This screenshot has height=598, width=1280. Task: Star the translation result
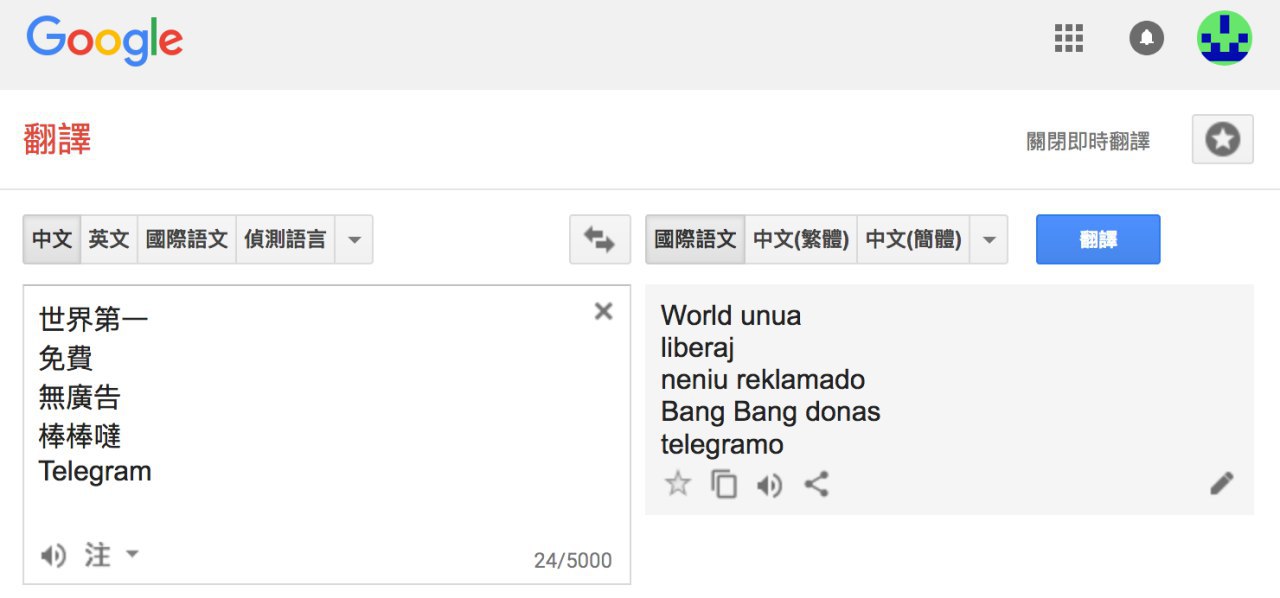678,485
